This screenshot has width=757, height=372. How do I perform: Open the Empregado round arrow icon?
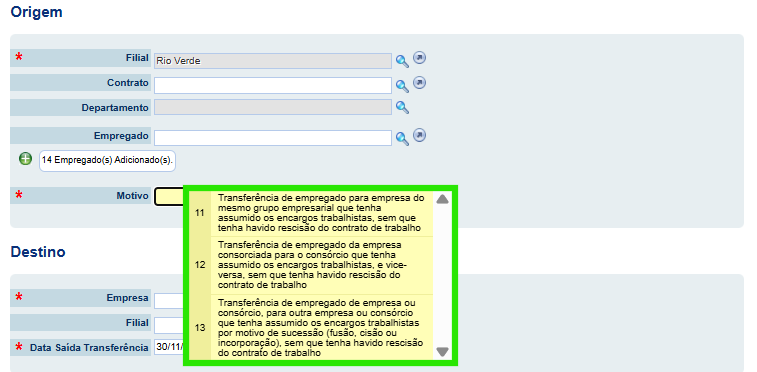tap(419, 136)
